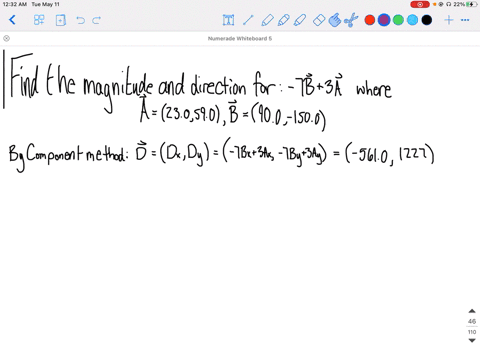Close the Numerade Whiteboard 5 tab

click(x=6, y=38)
